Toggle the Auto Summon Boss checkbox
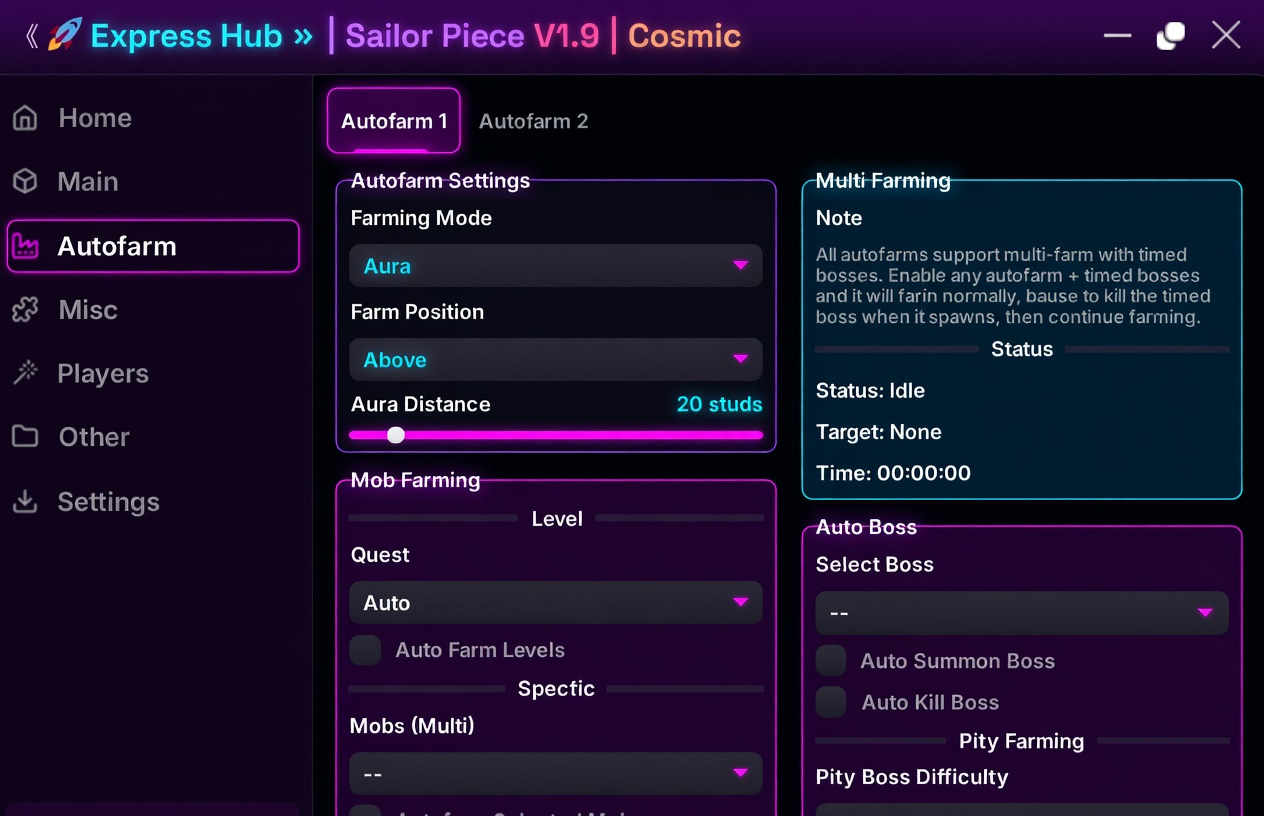Viewport: 1264px width, 816px height. [x=831, y=661]
